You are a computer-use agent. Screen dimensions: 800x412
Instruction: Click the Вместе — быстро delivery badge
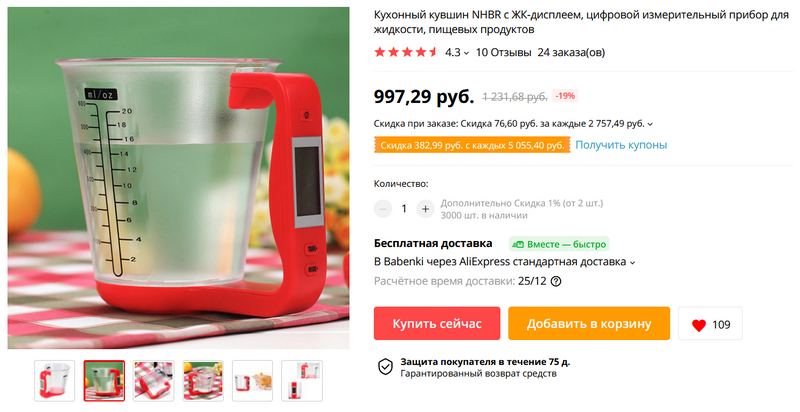coord(559,244)
